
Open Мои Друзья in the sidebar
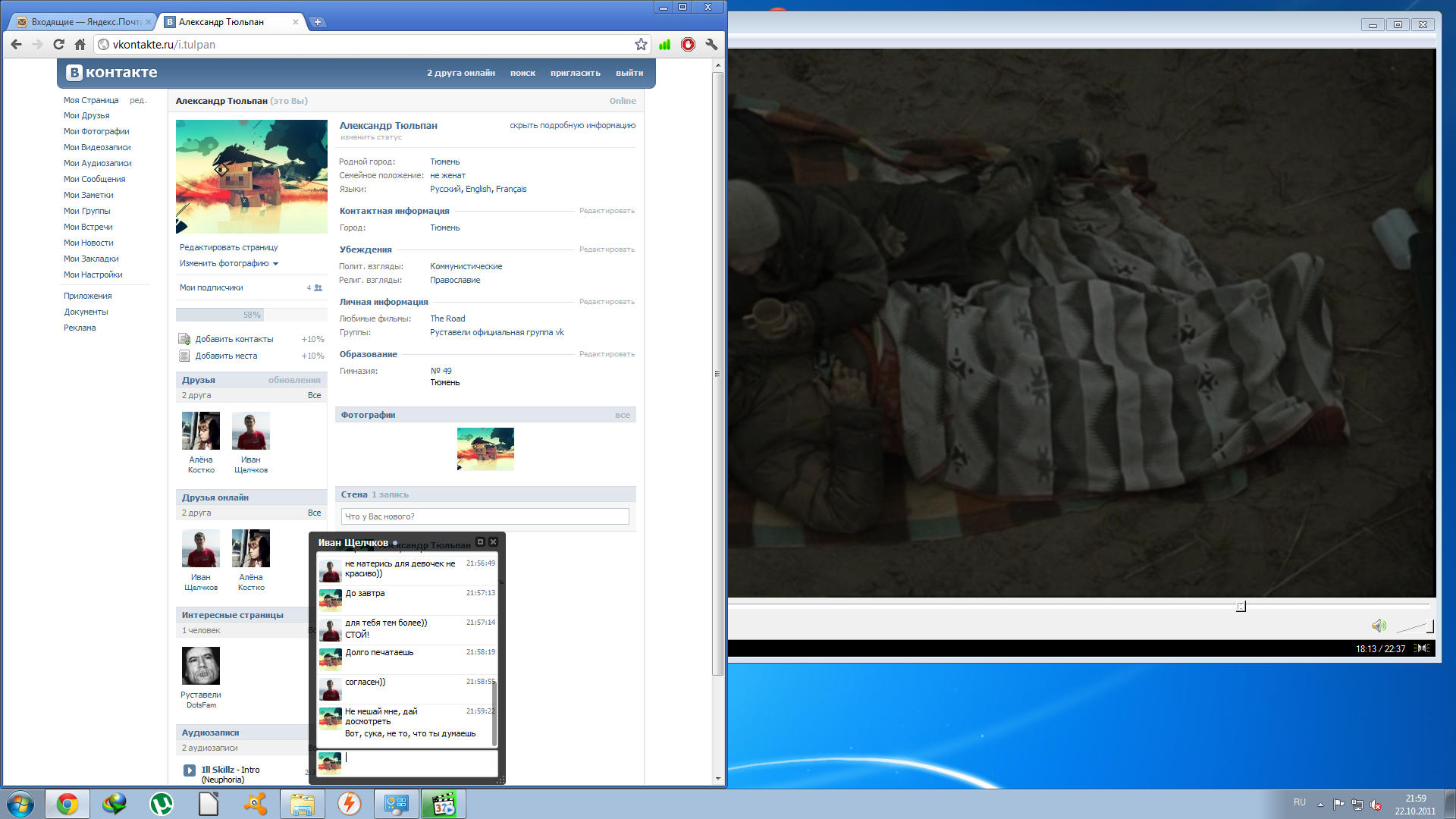tap(86, 115)
